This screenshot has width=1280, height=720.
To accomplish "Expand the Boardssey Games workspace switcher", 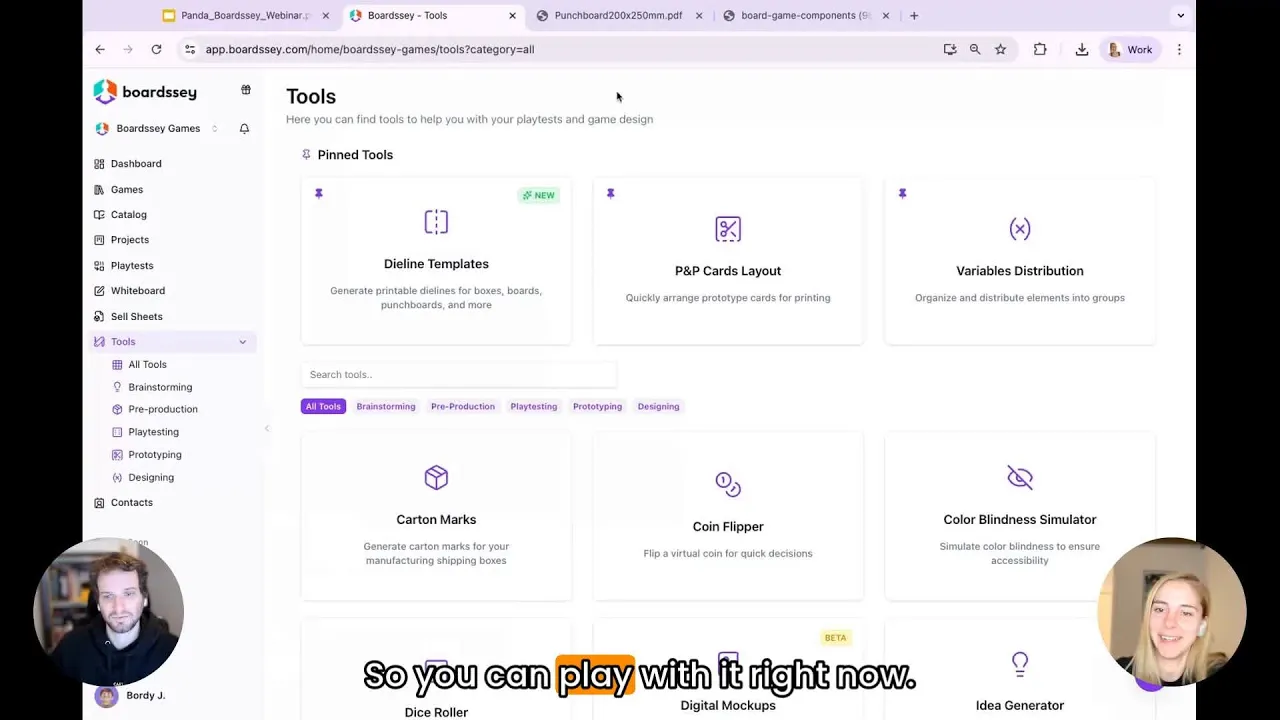I will coord(157,128).
